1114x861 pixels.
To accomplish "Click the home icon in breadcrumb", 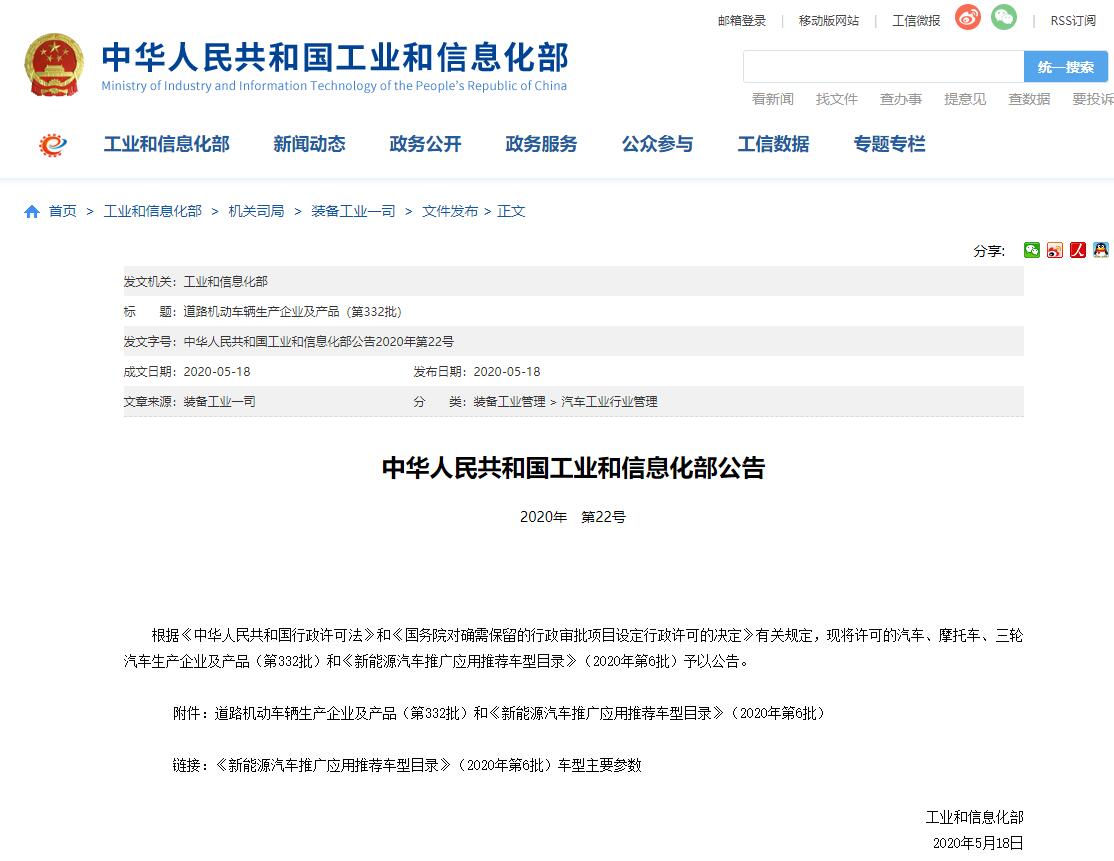I will 32,211.
